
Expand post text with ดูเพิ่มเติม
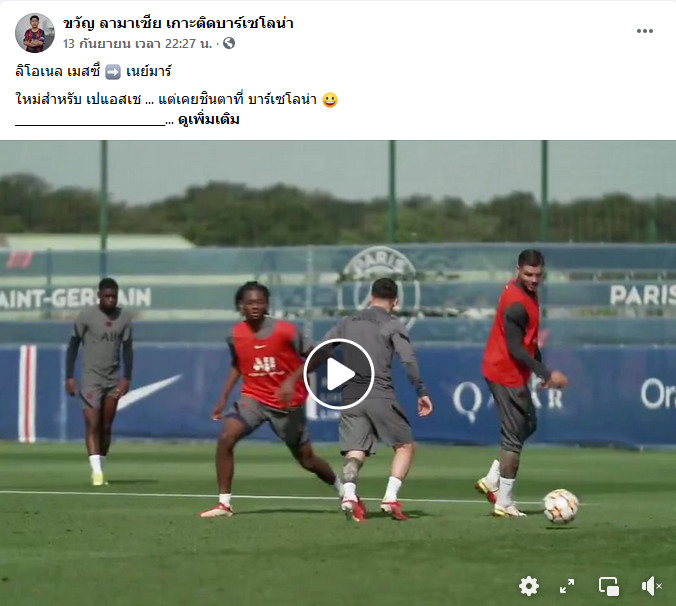point(208,120)
